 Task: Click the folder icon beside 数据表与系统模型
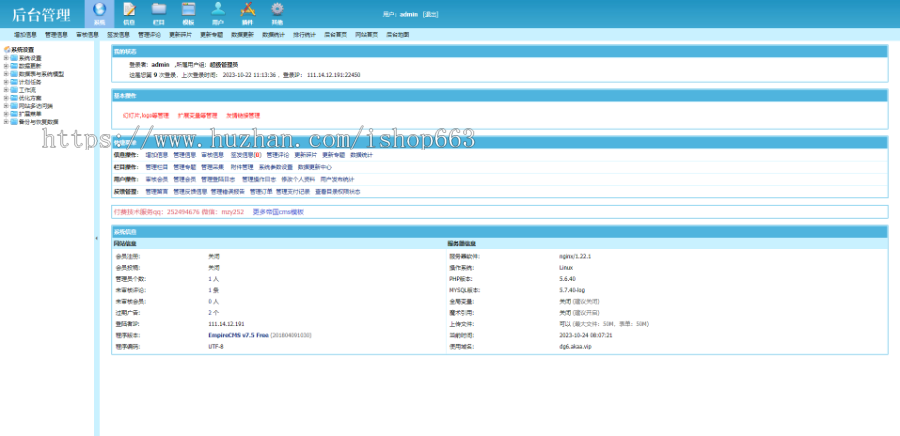coord(14,74)
